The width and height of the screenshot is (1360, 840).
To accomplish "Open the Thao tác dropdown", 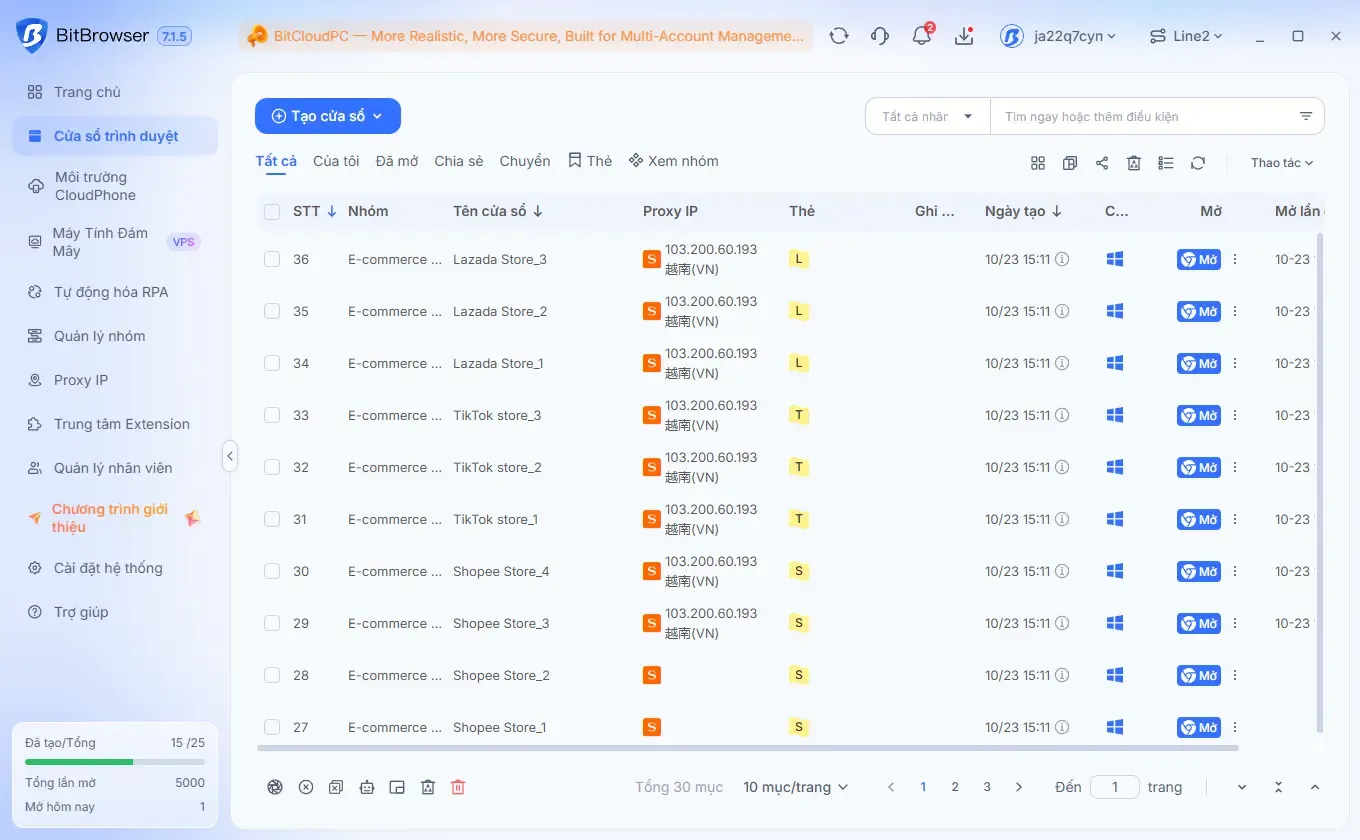I will [x=1282, y=163].
